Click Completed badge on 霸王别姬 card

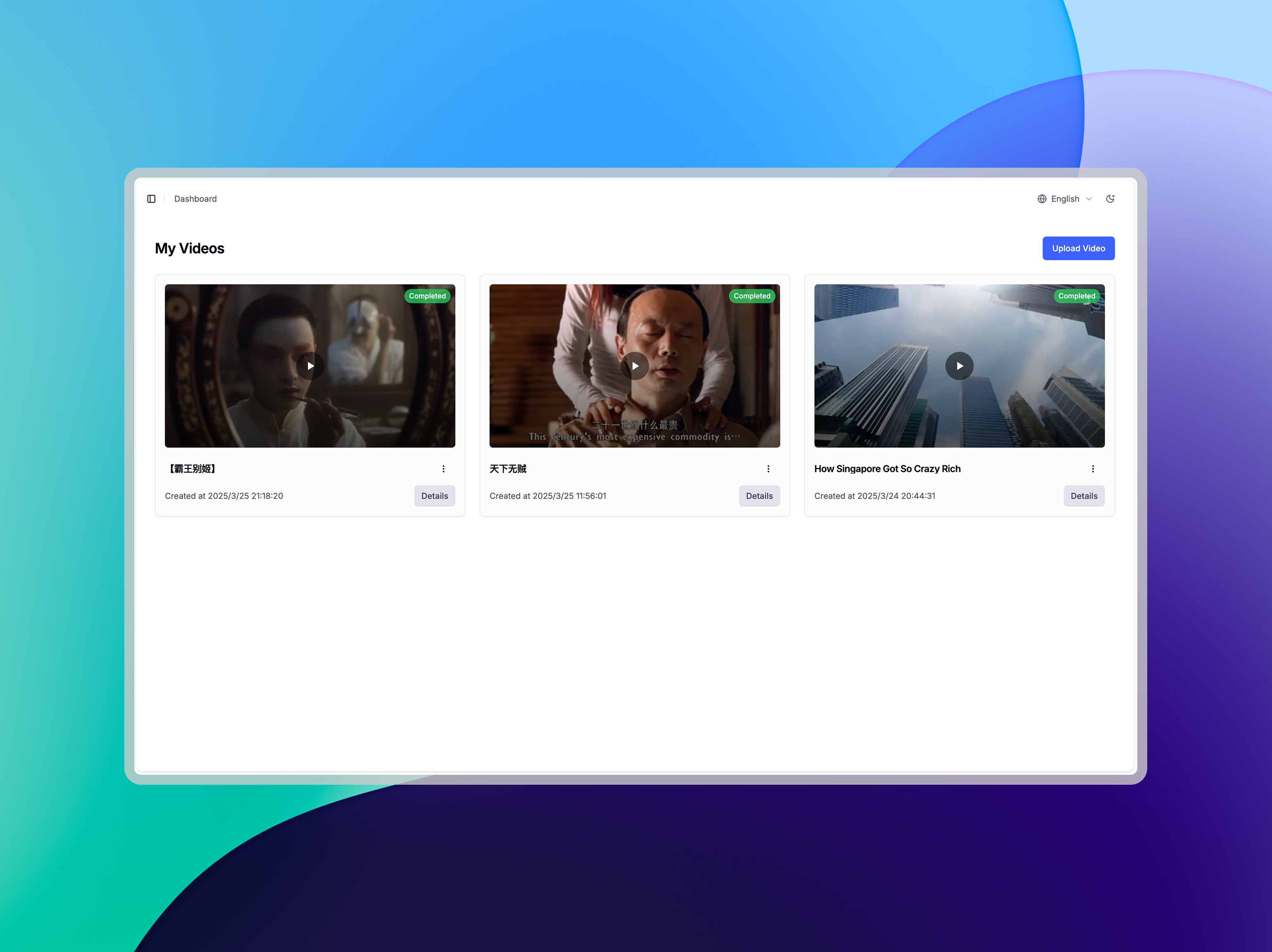coord(427,296)
